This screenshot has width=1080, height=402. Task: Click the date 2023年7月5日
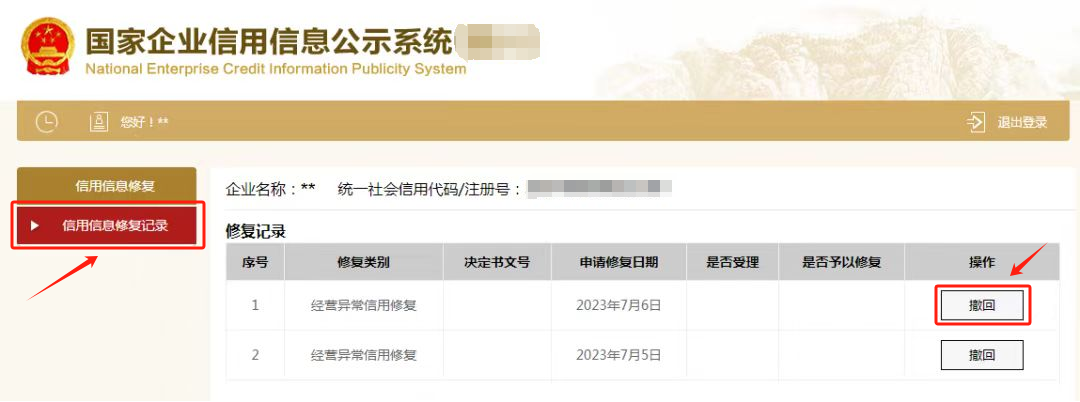619,355
